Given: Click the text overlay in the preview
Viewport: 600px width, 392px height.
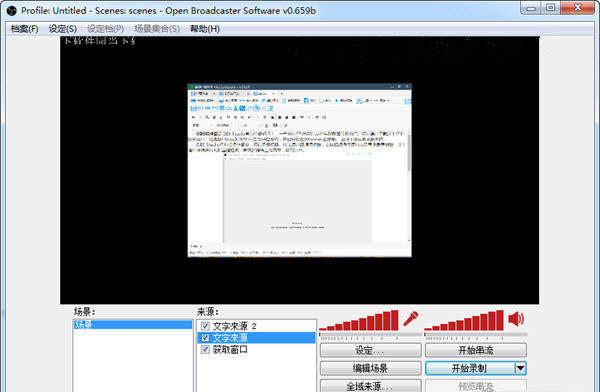Looking at the screenshot, I should pos(100,41).
